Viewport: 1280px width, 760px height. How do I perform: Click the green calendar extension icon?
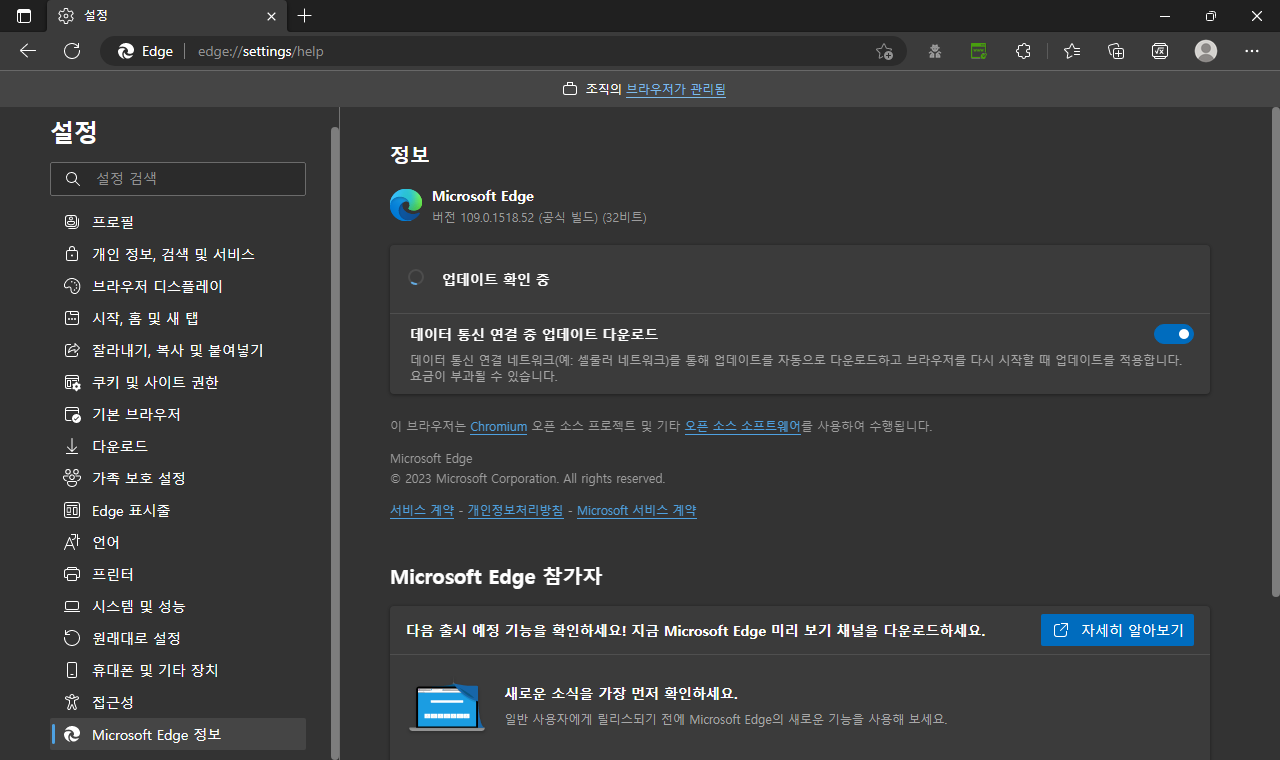point(979,51)
